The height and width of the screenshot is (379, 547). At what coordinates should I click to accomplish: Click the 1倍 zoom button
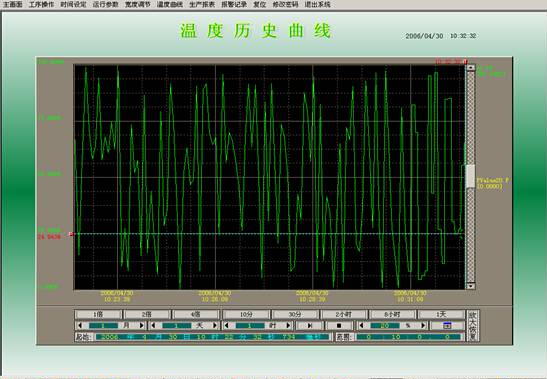pos(98,314)
